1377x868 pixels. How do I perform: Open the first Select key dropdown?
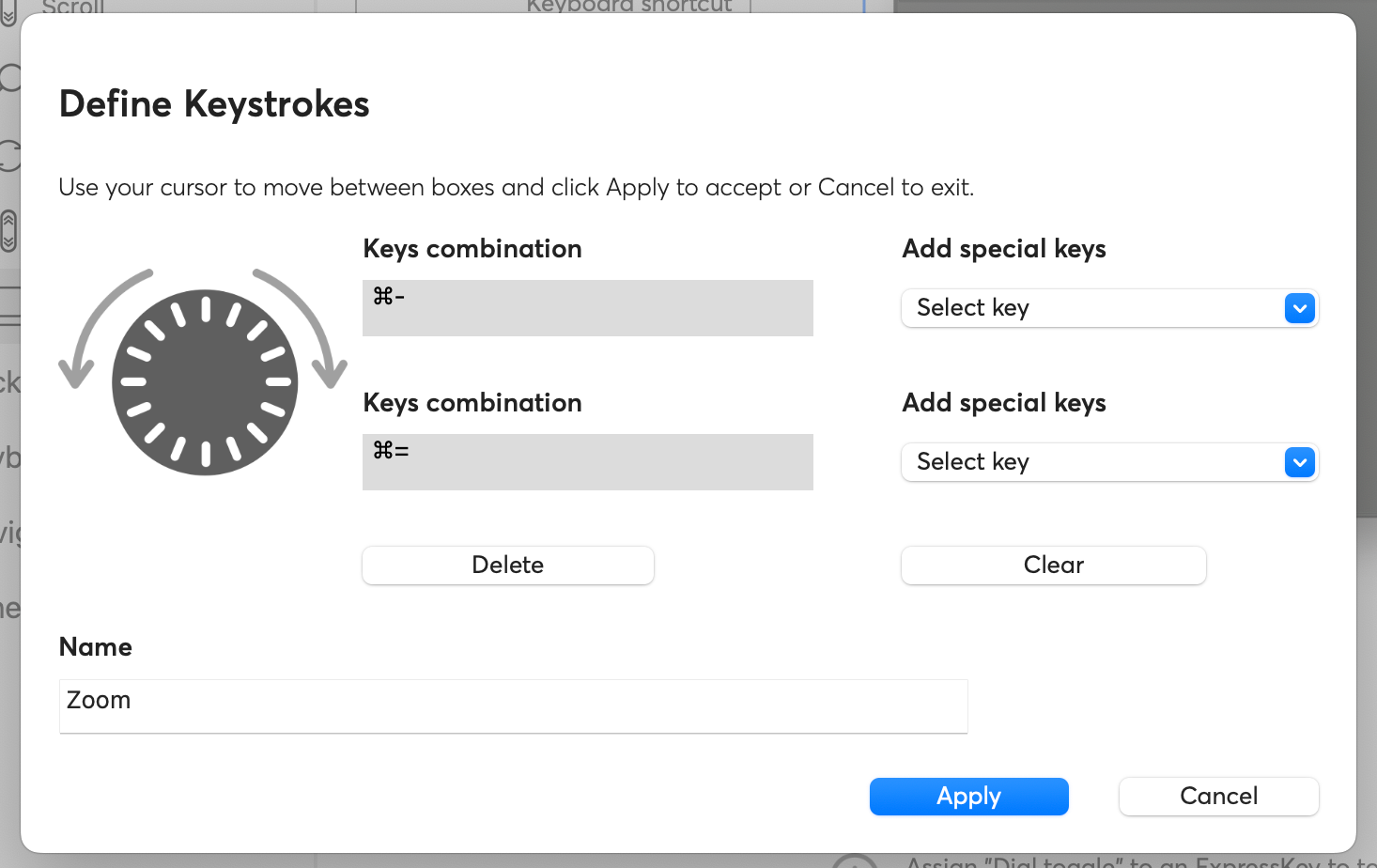pos(1110,308)
